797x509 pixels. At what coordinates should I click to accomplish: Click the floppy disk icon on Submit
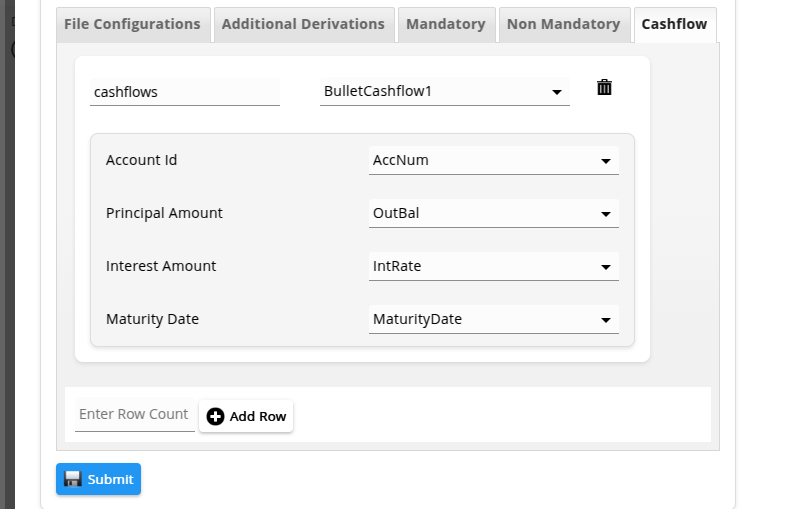tap(73, 479)
